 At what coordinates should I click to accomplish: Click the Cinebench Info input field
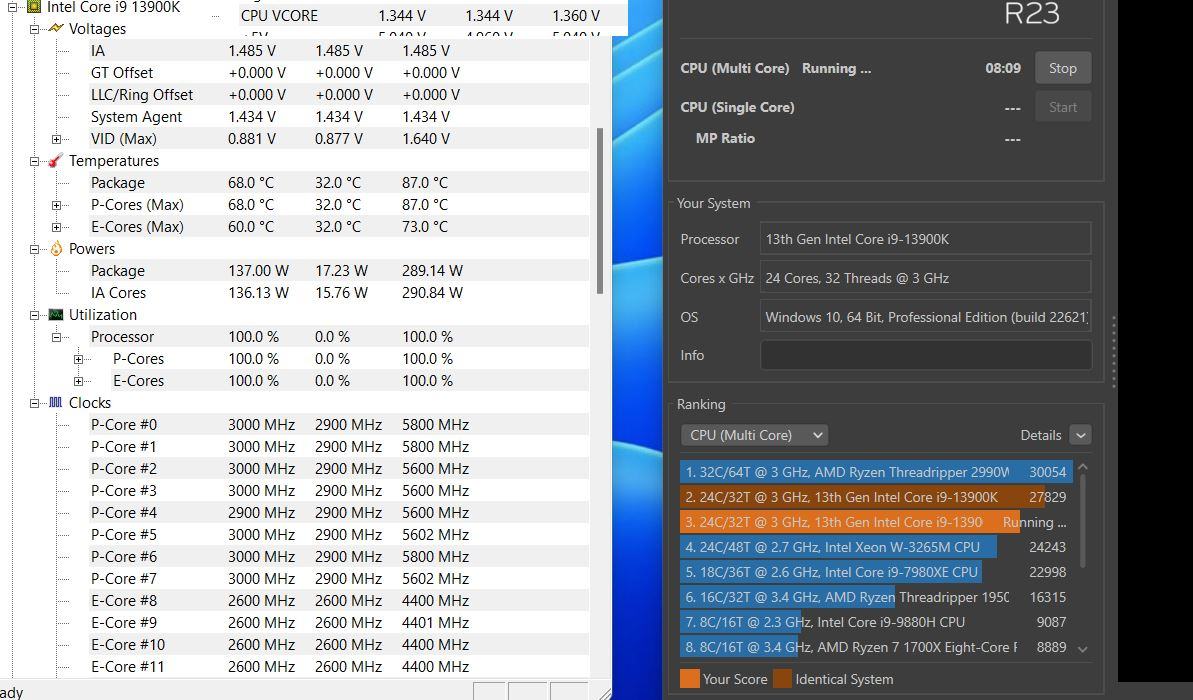pos(926,355)
